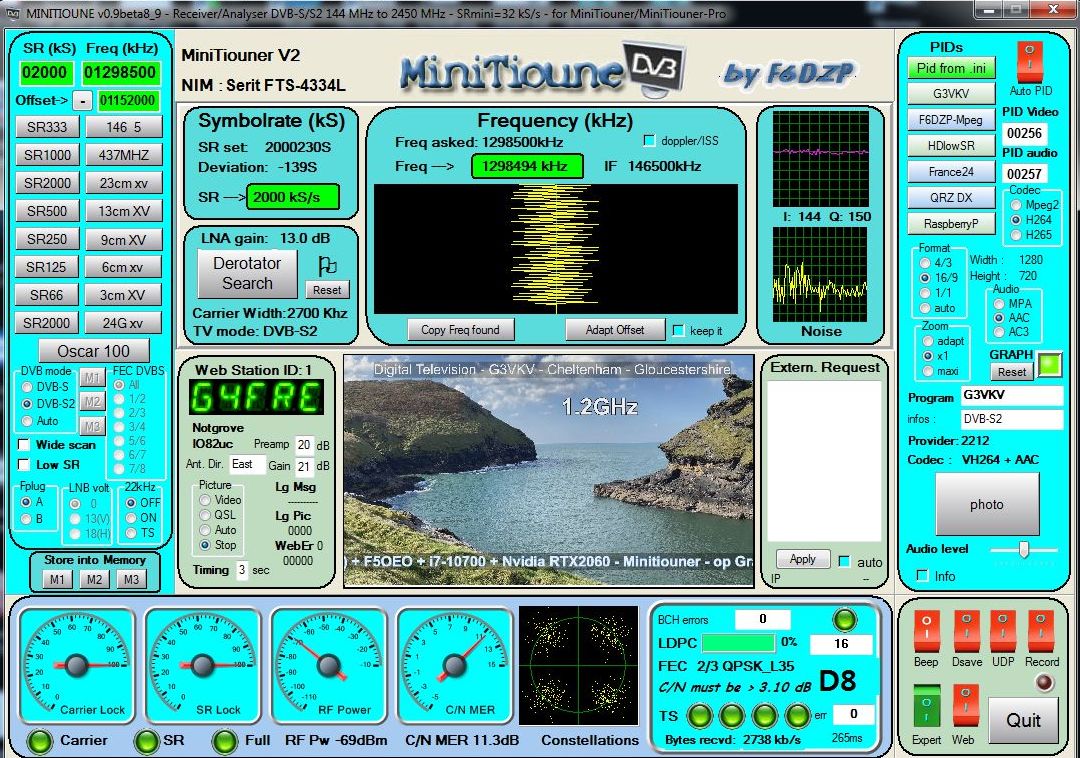Select the France24 PID preset

951,171
